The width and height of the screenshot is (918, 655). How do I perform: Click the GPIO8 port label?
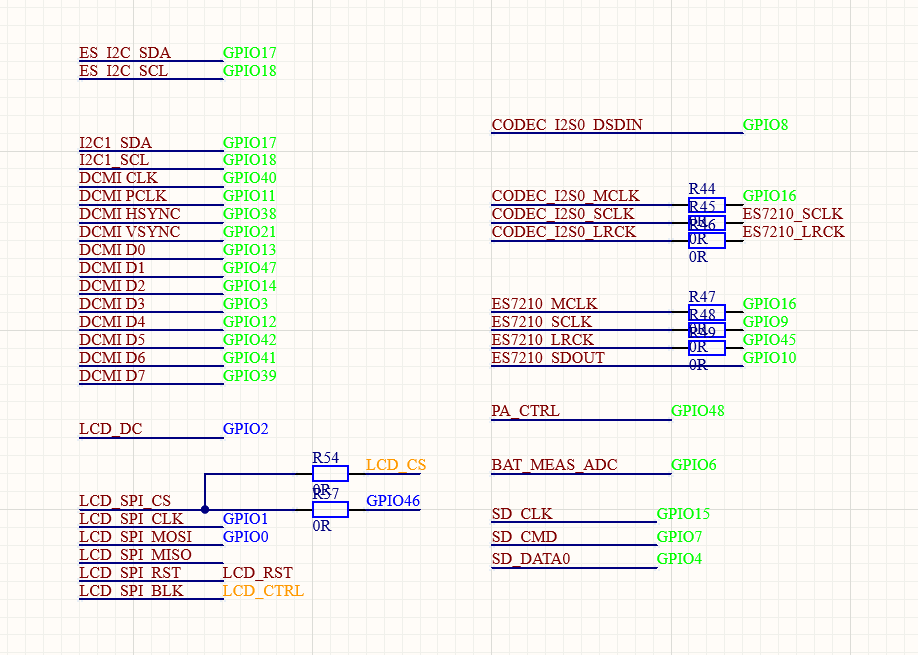pos(765,125)
